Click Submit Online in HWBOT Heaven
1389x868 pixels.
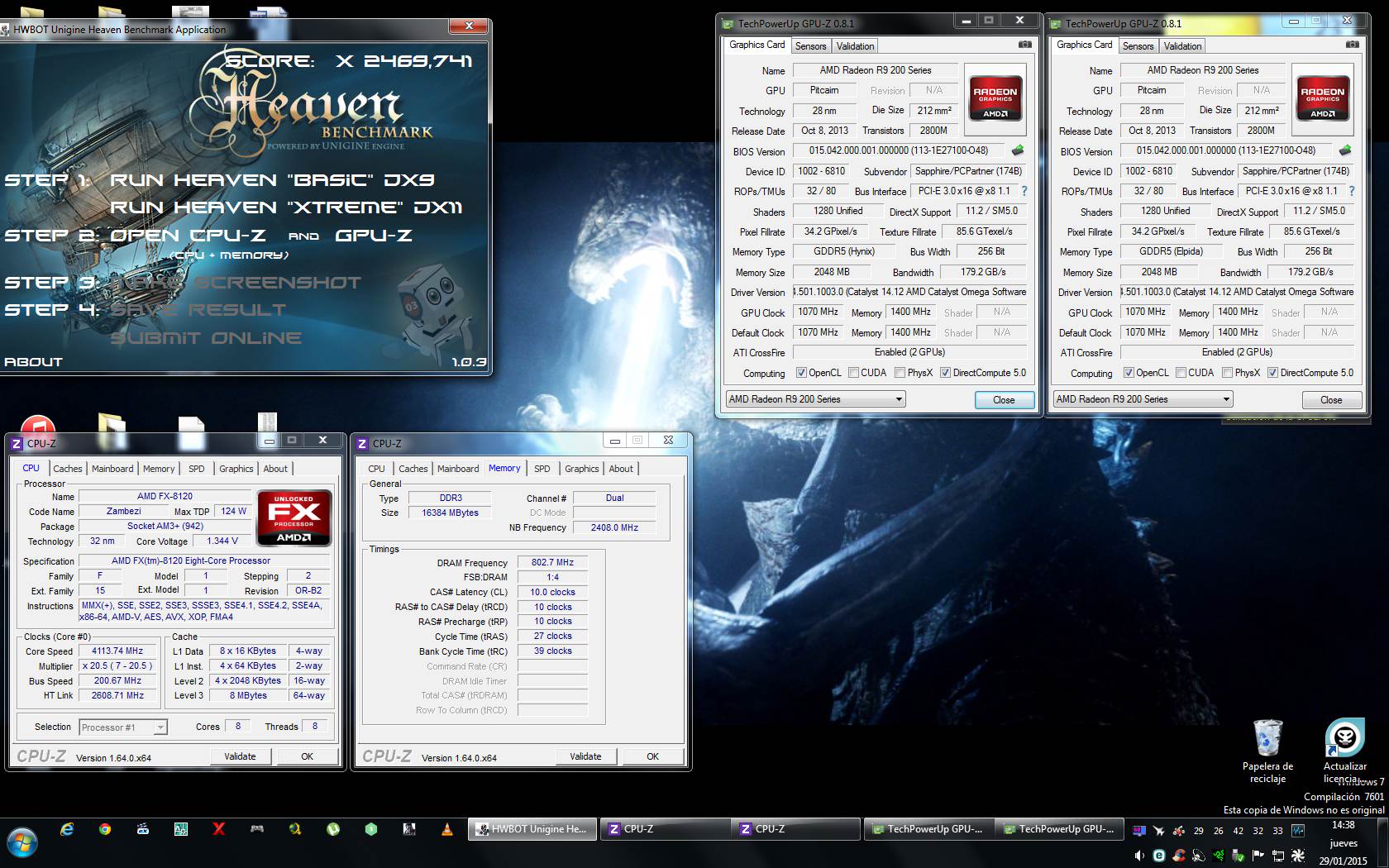pyautogui.click(x=206, y=338)
